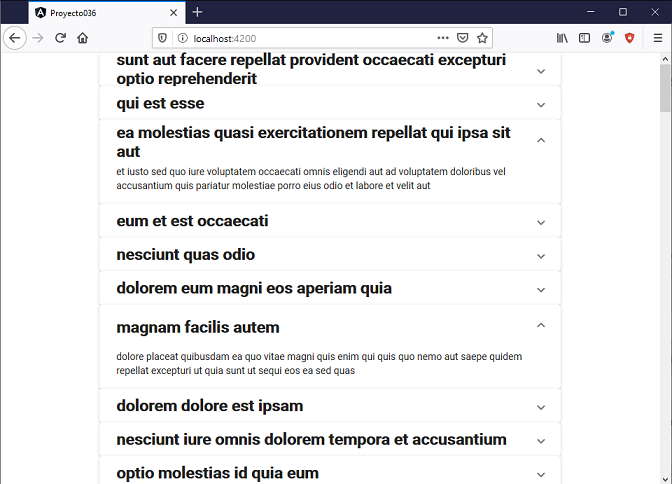The height and width of the screenshot is (484, 672).
Task: Click the browser Back arrow button
Action: [x=15, y=38]
